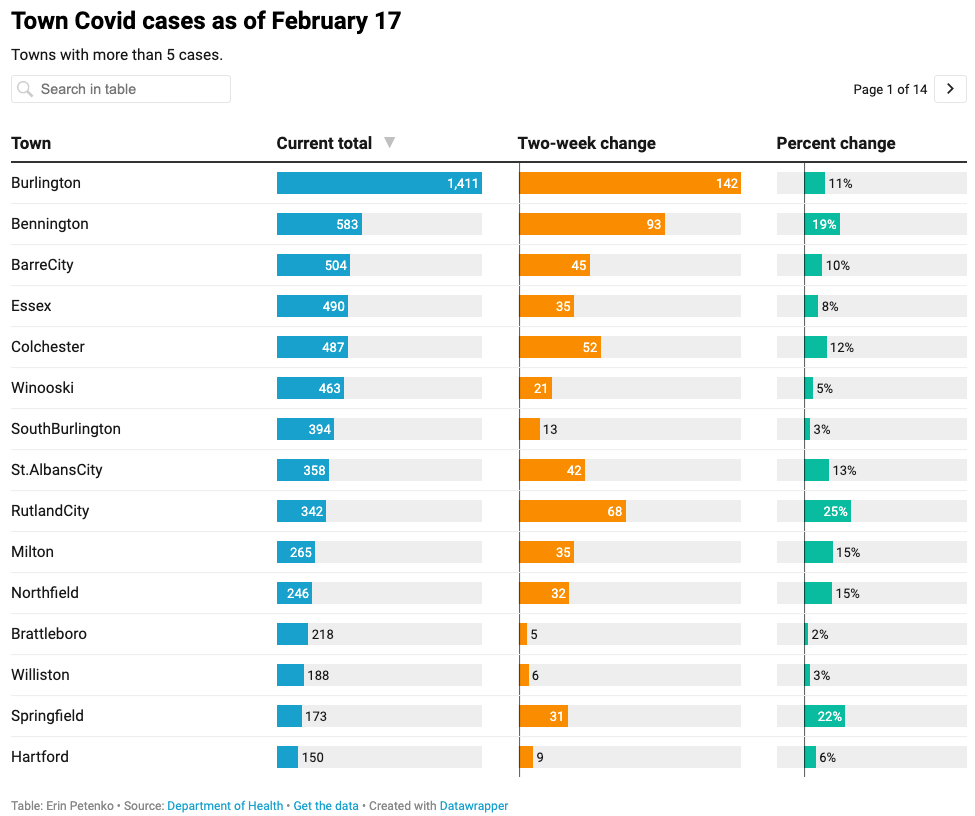975x816 pixels.
Task: Click Essex's blue 490 bar
Action: coord(312,306)
